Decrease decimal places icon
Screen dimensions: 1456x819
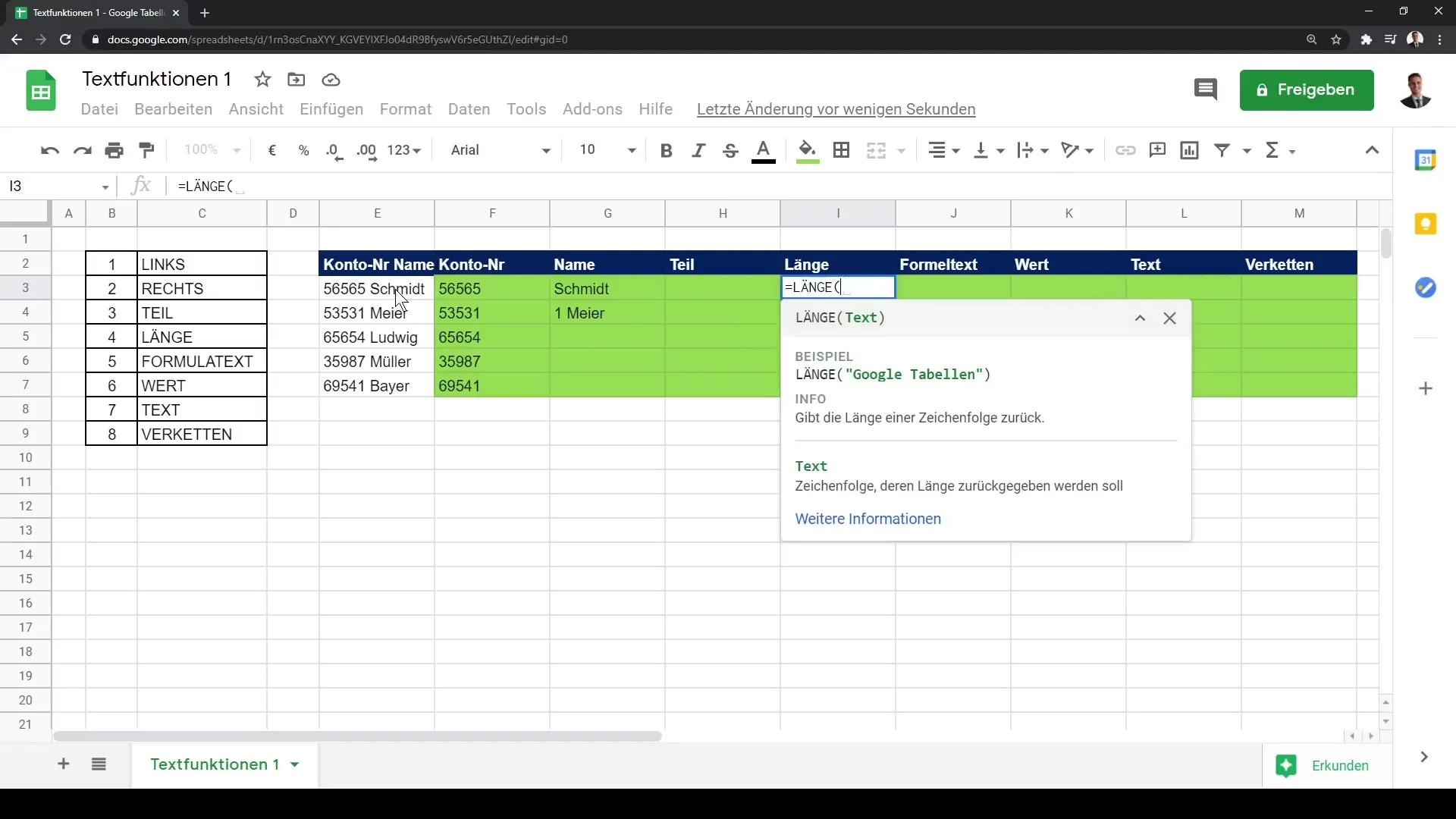coord(334,150)
